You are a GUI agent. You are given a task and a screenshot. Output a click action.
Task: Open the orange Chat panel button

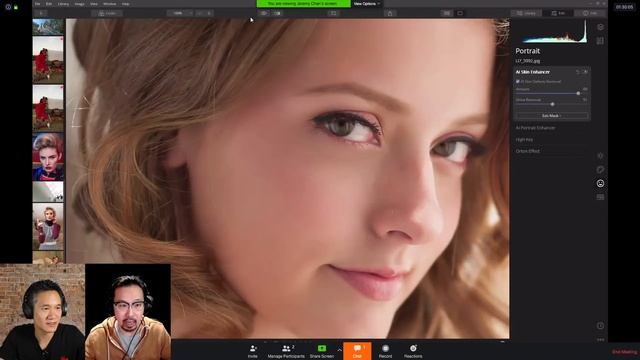coord(357,351)
